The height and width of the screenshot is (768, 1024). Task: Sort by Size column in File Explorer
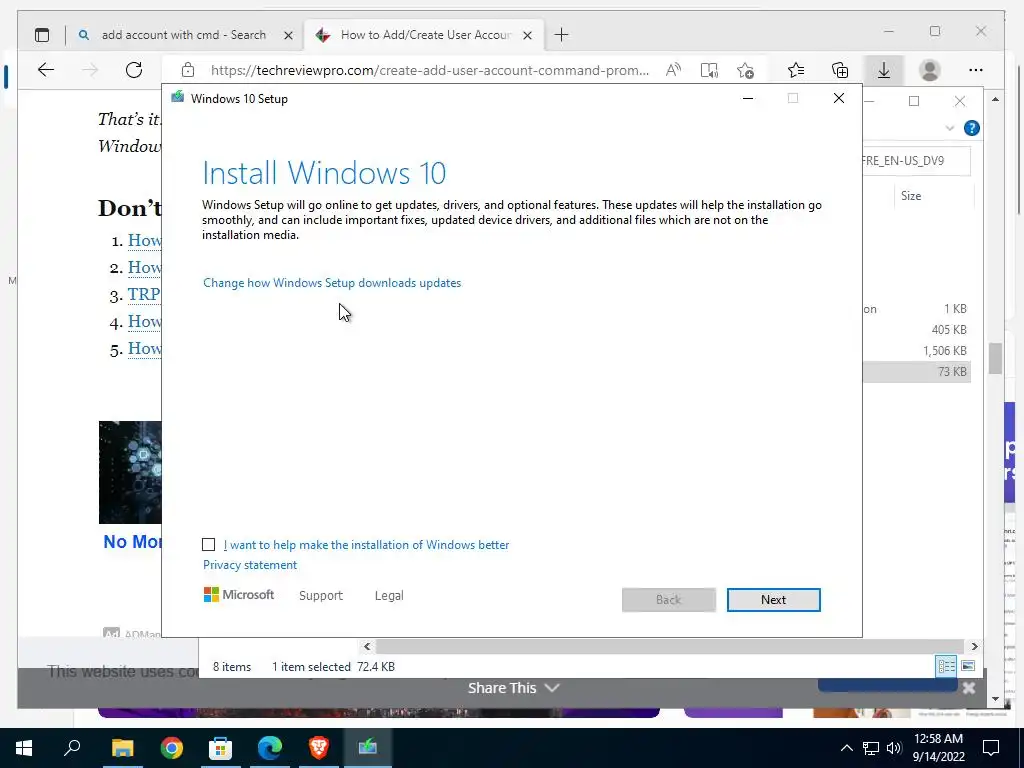coord(910,196)
